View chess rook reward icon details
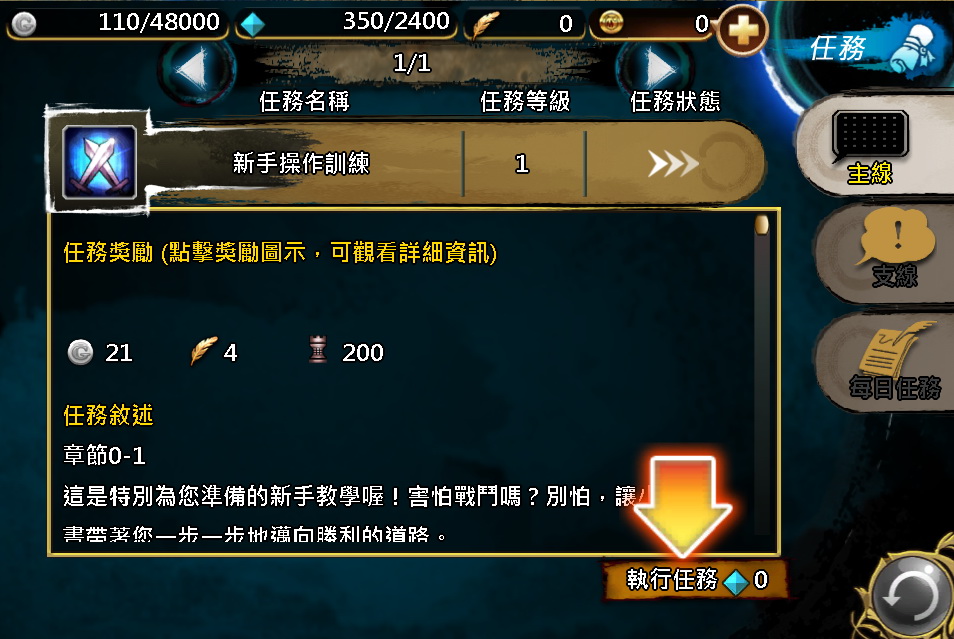This screenshot has height=639, width=954. coord(318,351)
